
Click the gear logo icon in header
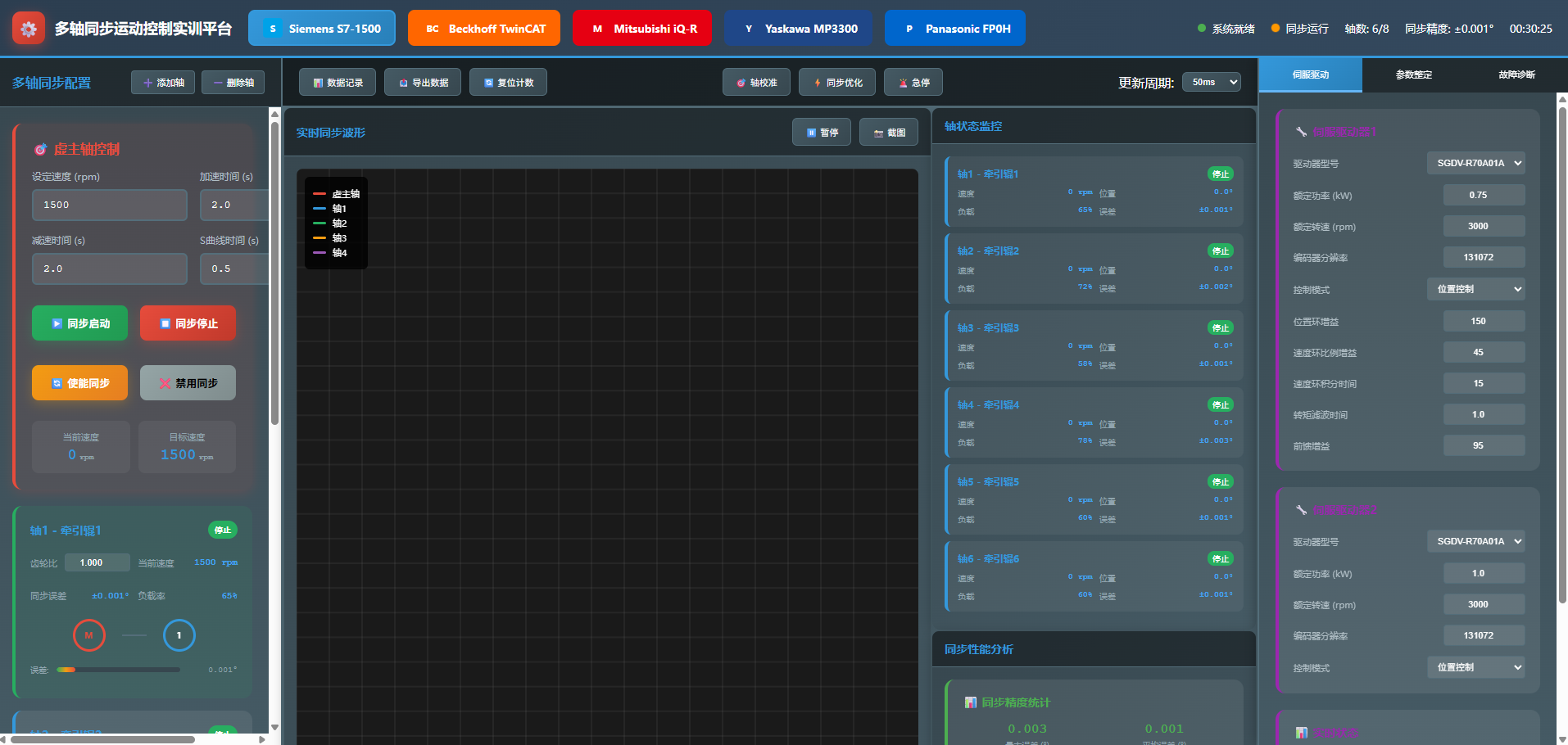coord(29,29)
